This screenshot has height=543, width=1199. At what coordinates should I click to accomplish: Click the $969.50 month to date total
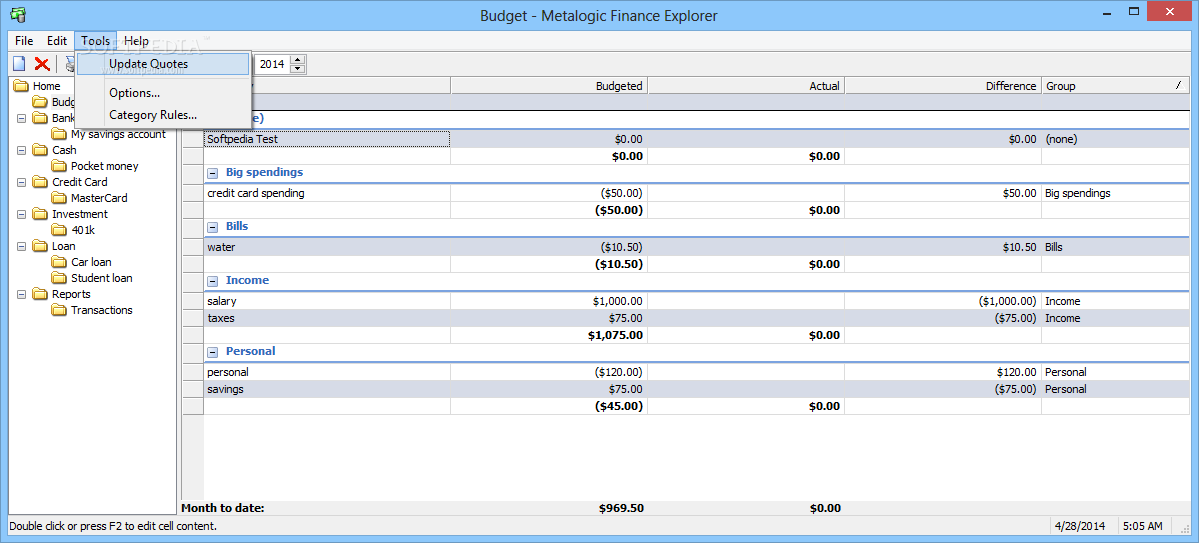click(x=619, y=508)
